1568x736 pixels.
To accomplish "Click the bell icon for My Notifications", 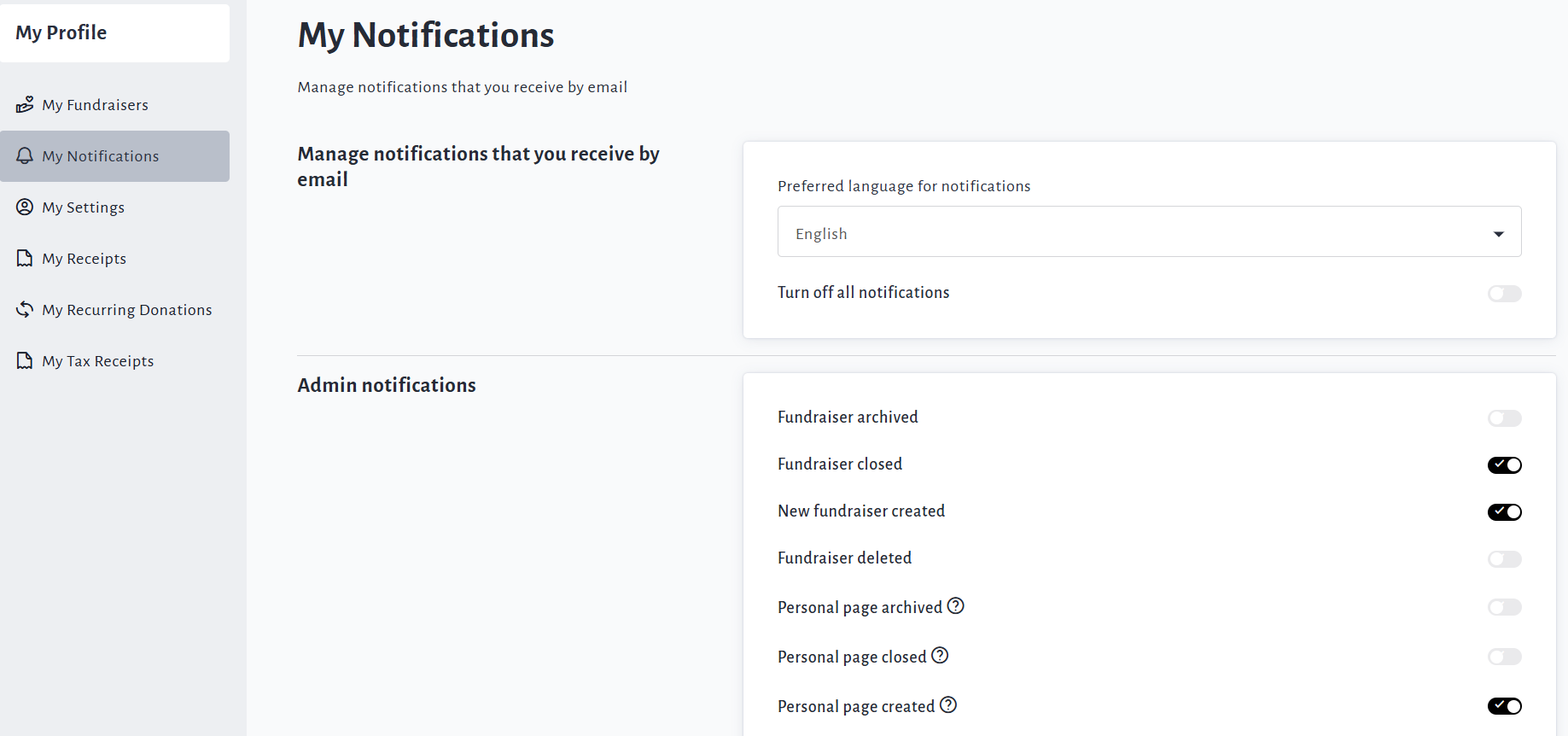I will [25, 156].
